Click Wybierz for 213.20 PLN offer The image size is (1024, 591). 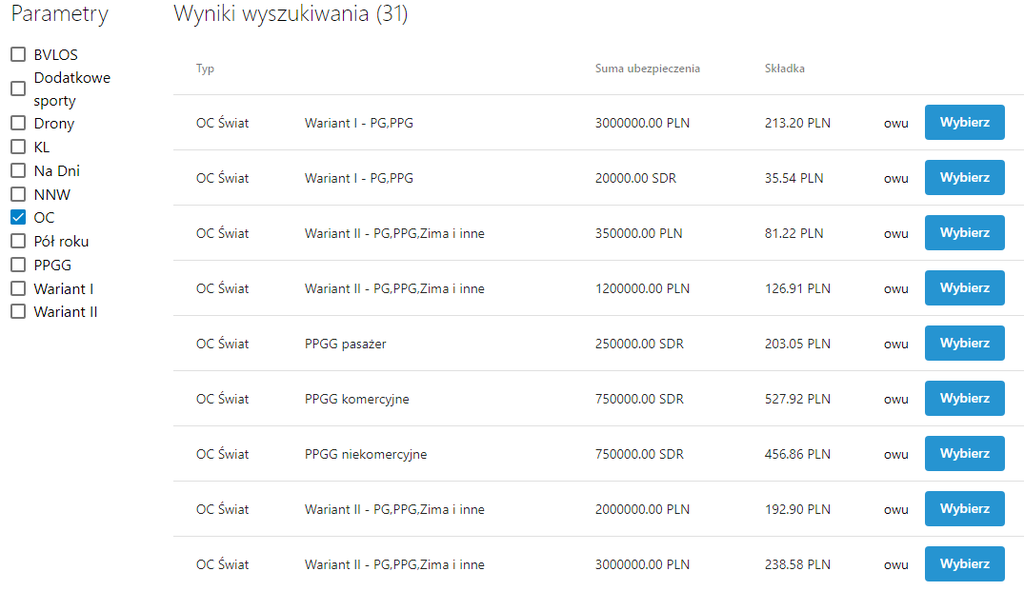pos(964,122)
